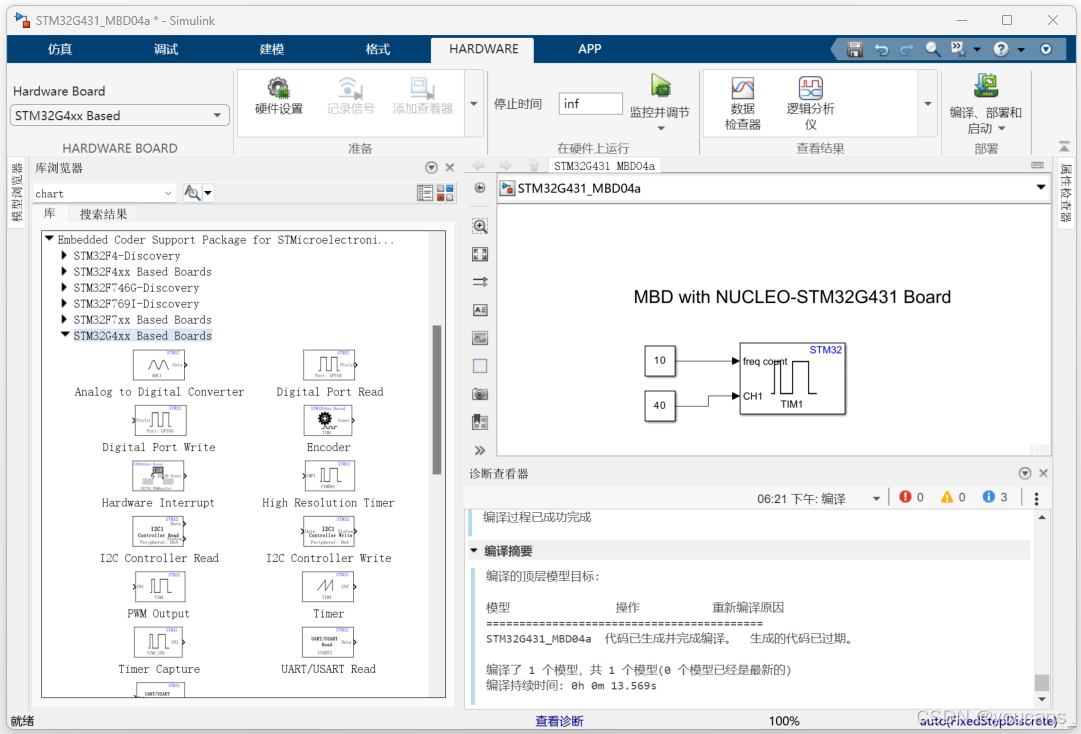The width and height of the screenshot is (1081, 734).
Task: Open the Hardware Board STM32G4xx Based dropdown
Action: coord(119,116)
